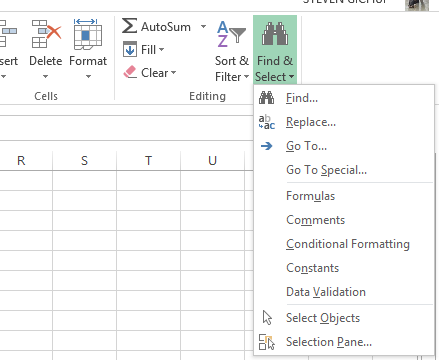Click the Delete cells icon
439x360 pixels.
(46, 34)
